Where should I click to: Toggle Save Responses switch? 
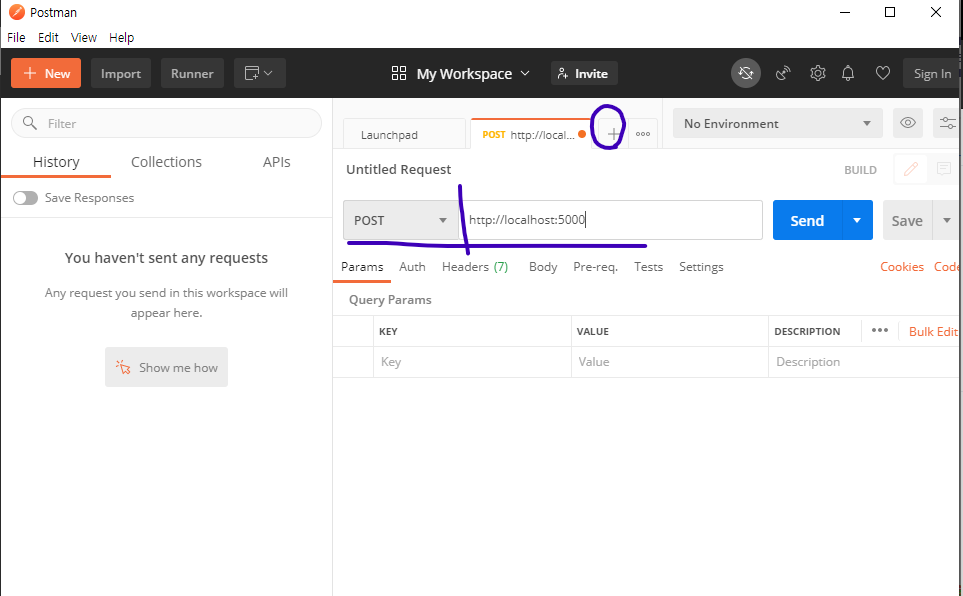point(25,198)
